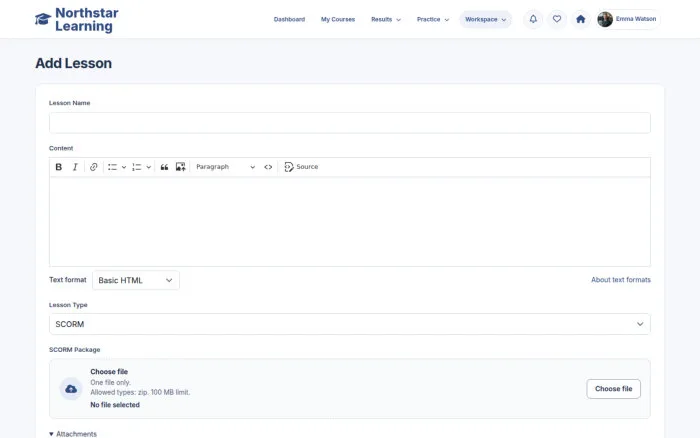Image resolution: width=700 pixels, height=438 pixels.
Task: Open the notifications bell icon
Action: [533, 19]
